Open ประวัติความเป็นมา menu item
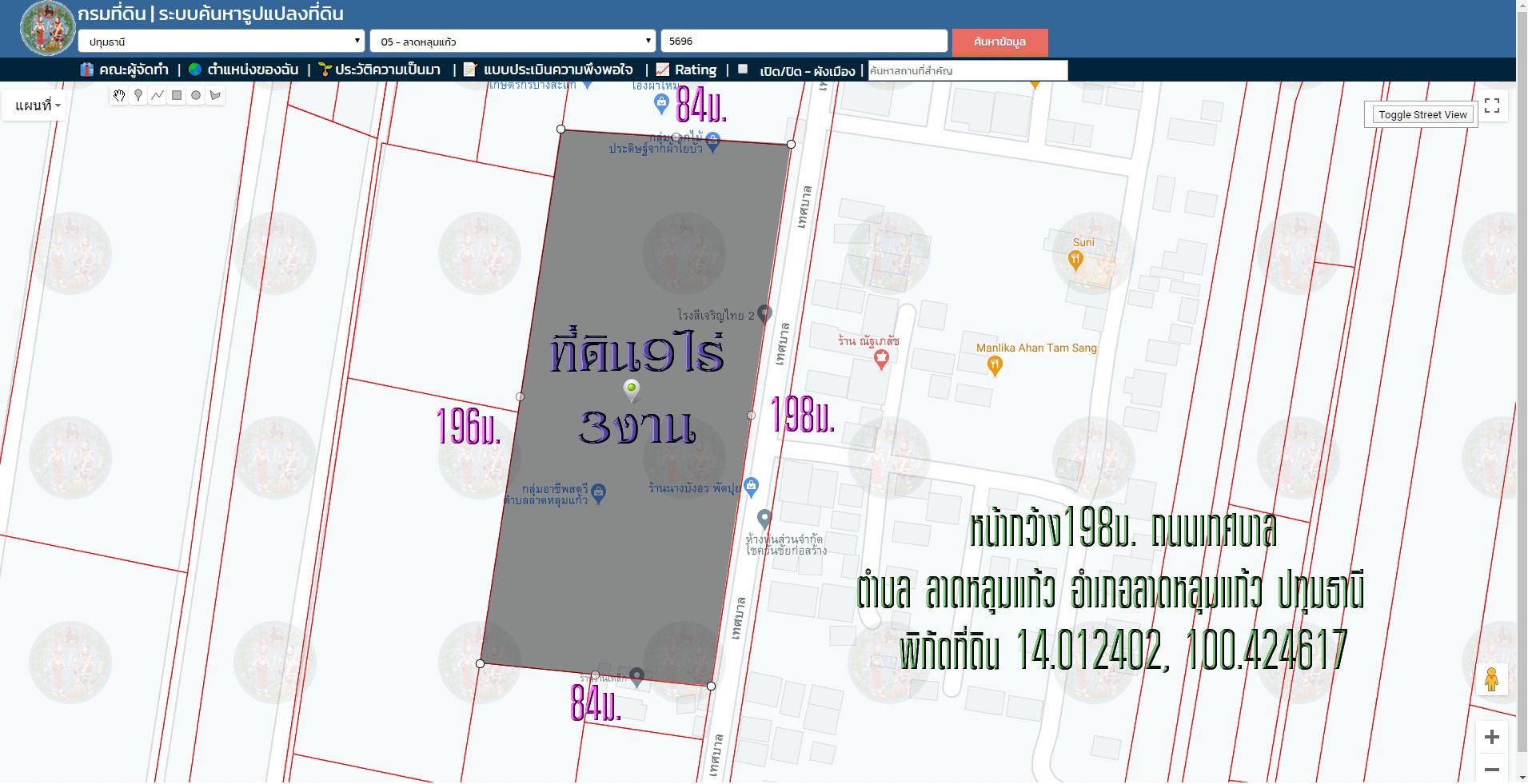The image size is (1528, 784). point(388,70)
